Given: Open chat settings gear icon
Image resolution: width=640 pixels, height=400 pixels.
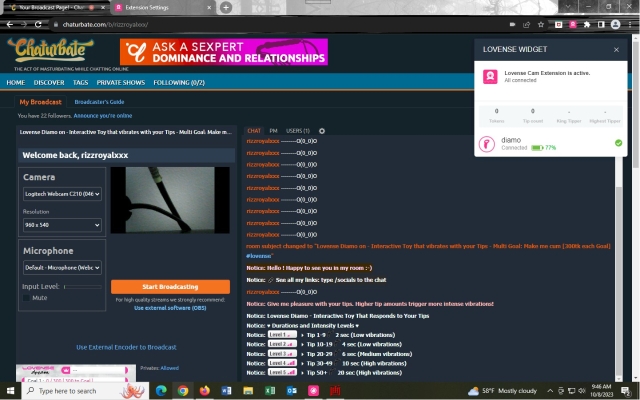Looking at the screenshot, I should (x=321, y=131).
